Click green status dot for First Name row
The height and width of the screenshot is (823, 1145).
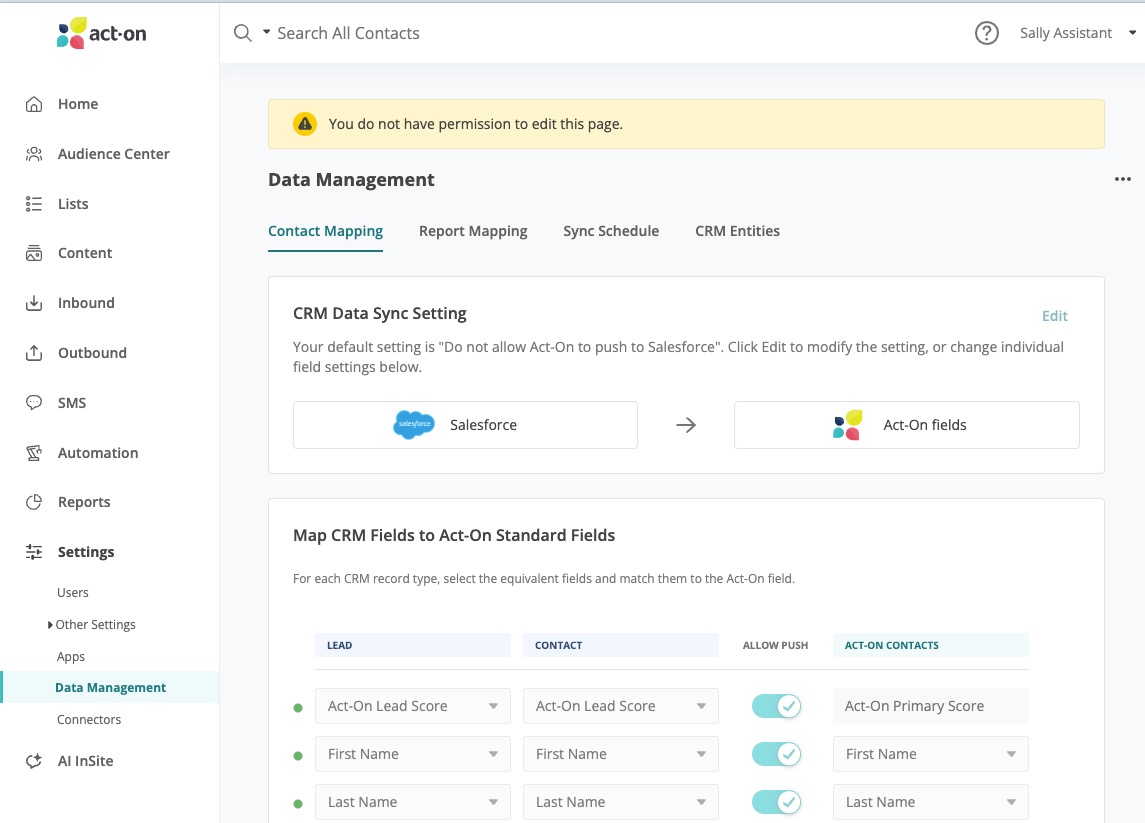coord(298,756)
